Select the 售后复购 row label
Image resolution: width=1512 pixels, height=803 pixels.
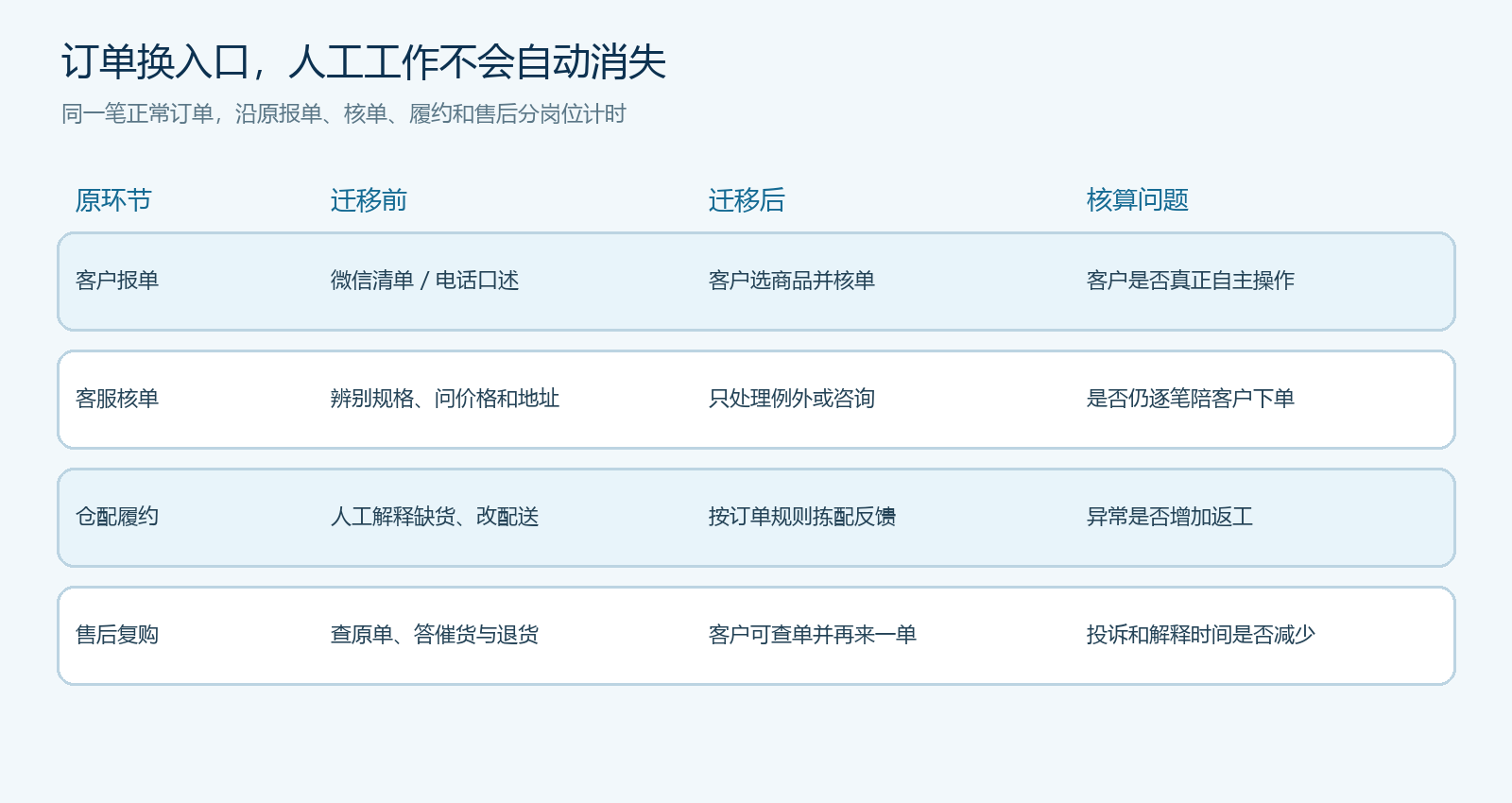click(117, 635)
